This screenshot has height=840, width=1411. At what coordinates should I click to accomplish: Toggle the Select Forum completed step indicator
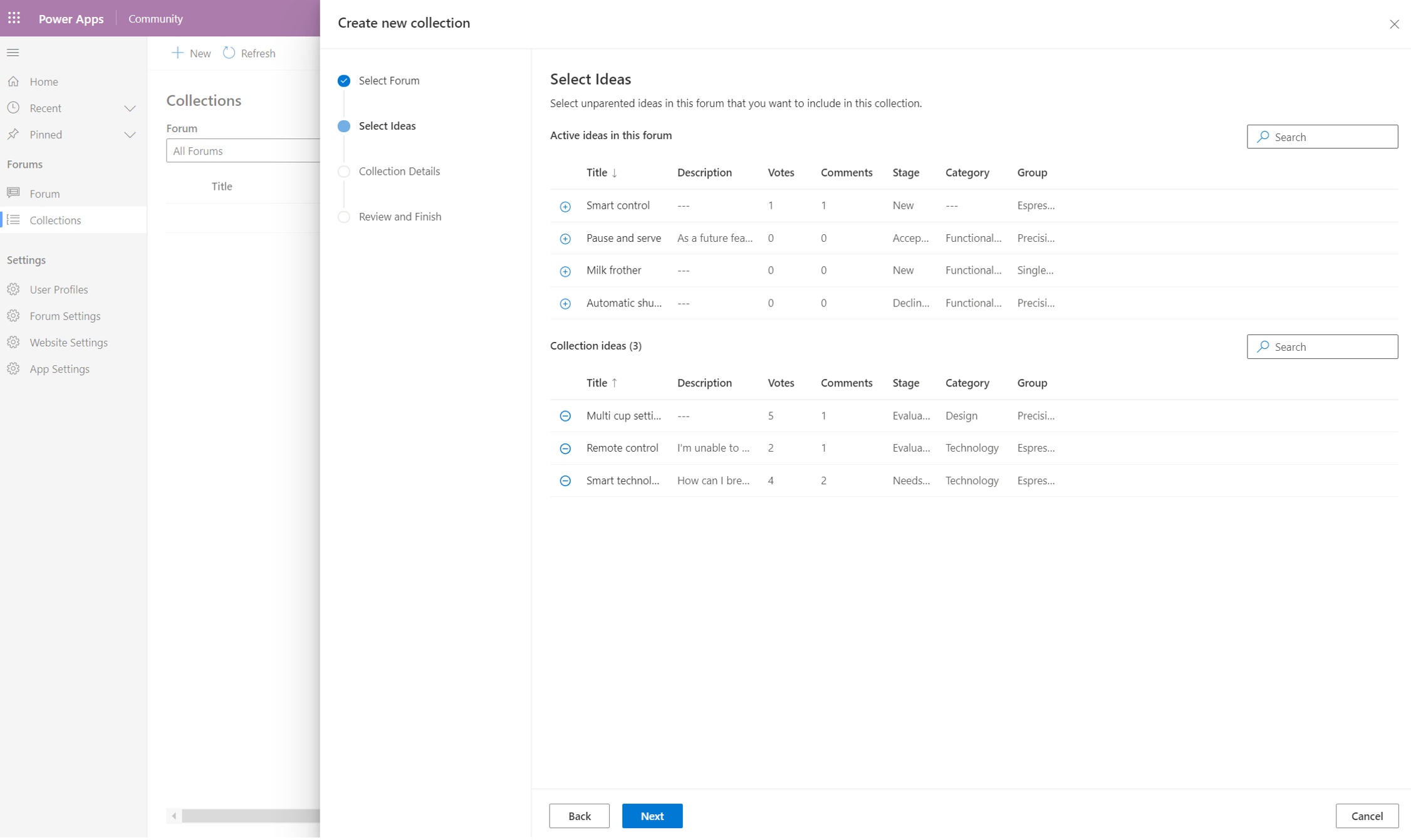tap(344, 80)
